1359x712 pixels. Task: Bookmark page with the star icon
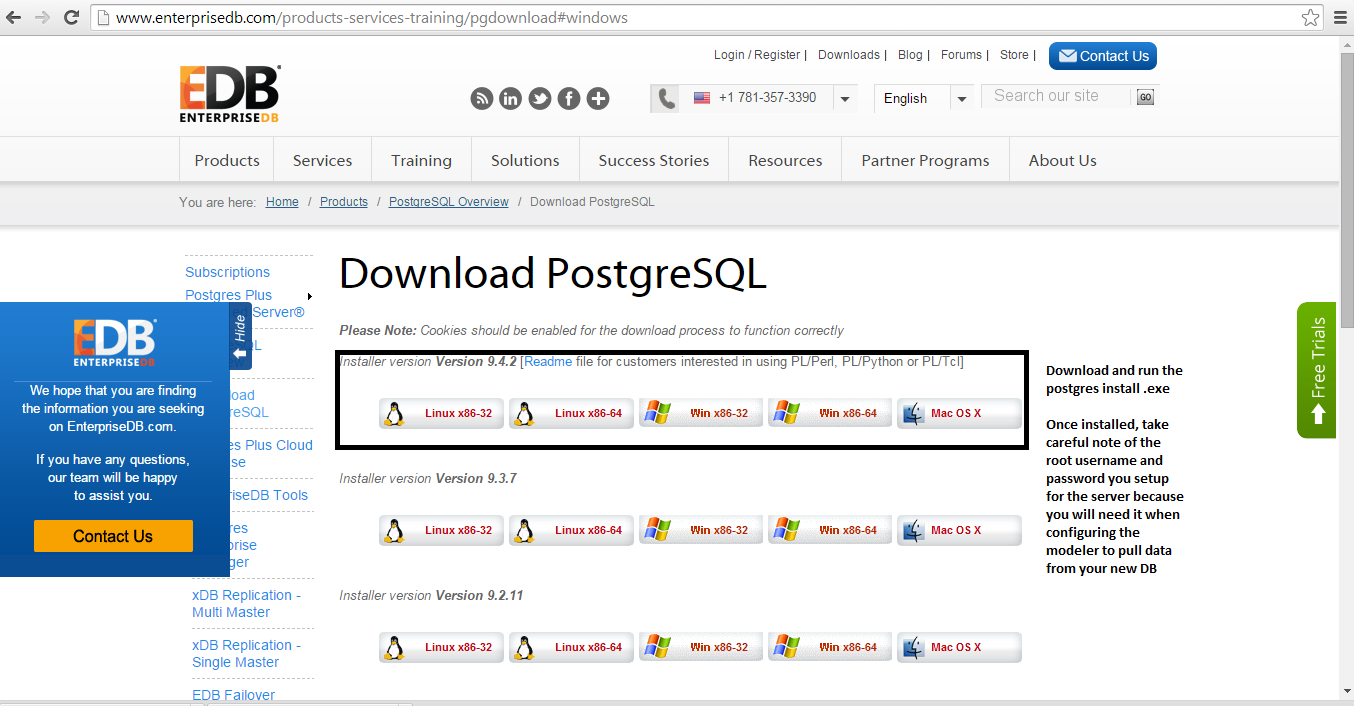pyautogui.click(x=1310, y=18)
